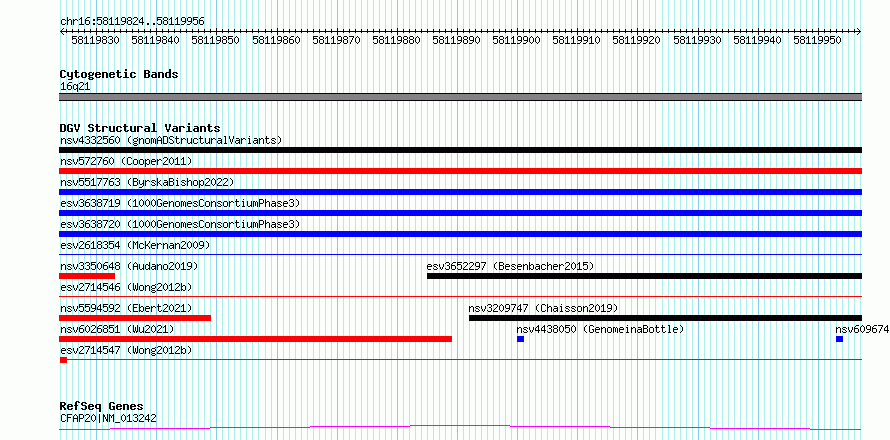Select the blue esv3638719 variant bar
Viewport: 890px width, 440px height.
point(460,213)
